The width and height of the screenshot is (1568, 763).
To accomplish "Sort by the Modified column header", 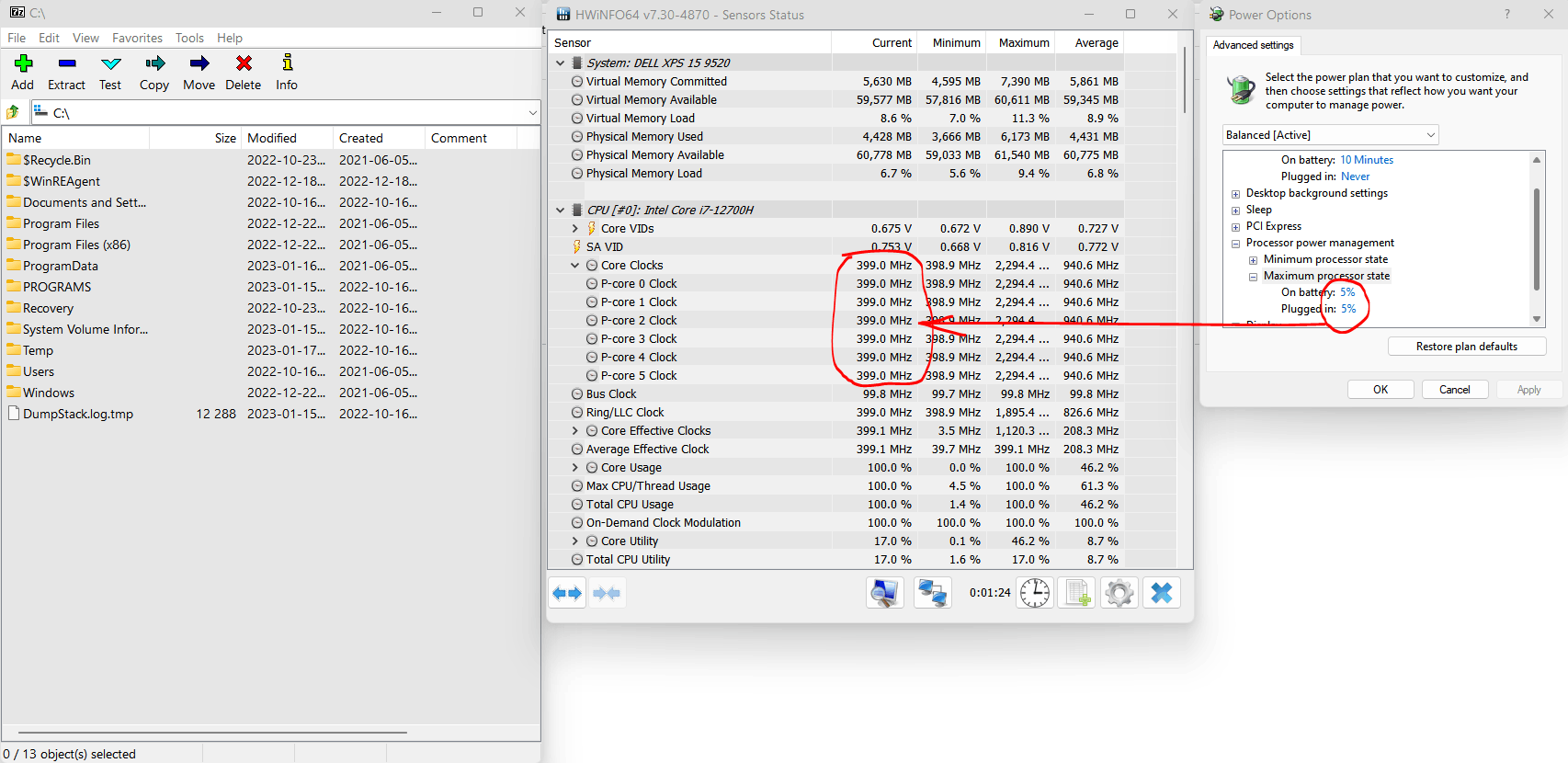I will click(x=287, y=138).
